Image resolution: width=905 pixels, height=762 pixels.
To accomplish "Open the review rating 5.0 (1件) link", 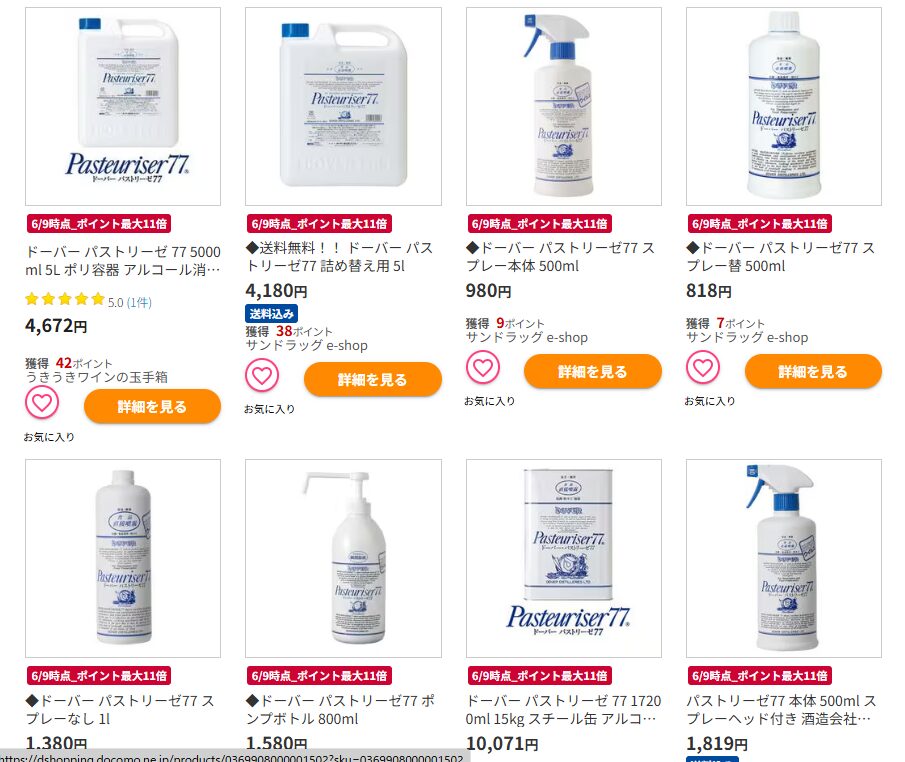I will point(129,302).
